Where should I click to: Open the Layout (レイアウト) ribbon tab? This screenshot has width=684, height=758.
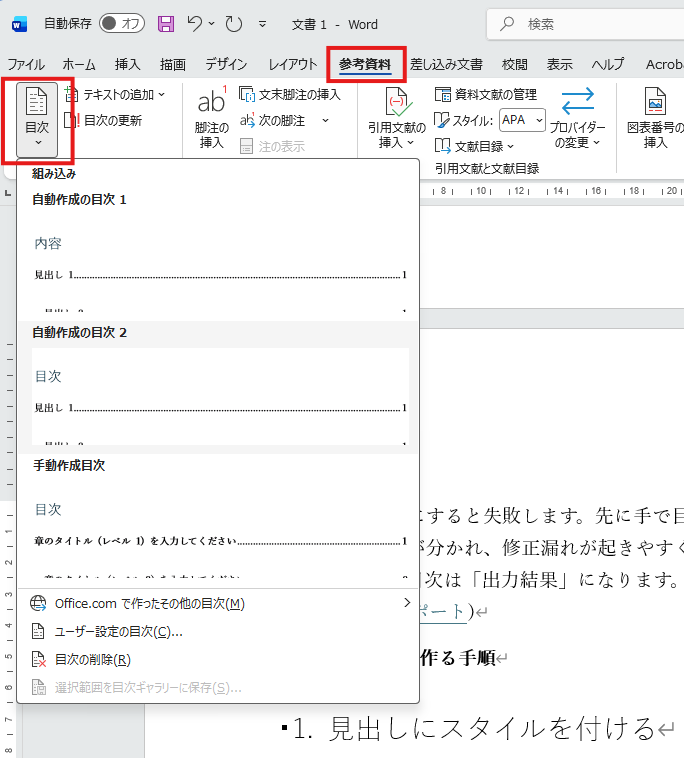tap(292, 65)
